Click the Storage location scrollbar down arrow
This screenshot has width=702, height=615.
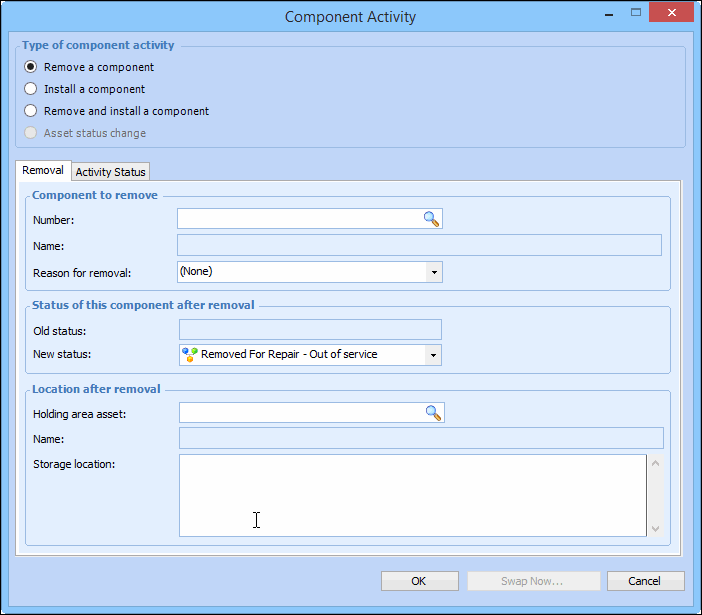click(x=655, y=528)
